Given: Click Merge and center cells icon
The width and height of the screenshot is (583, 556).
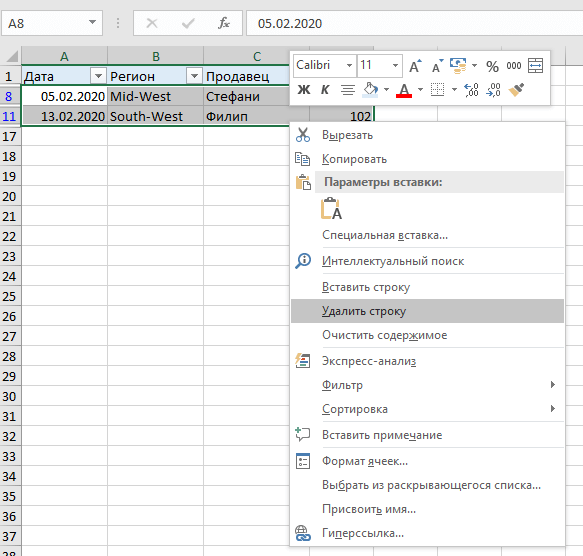Looking at the screenshot, I should point(535,66).
